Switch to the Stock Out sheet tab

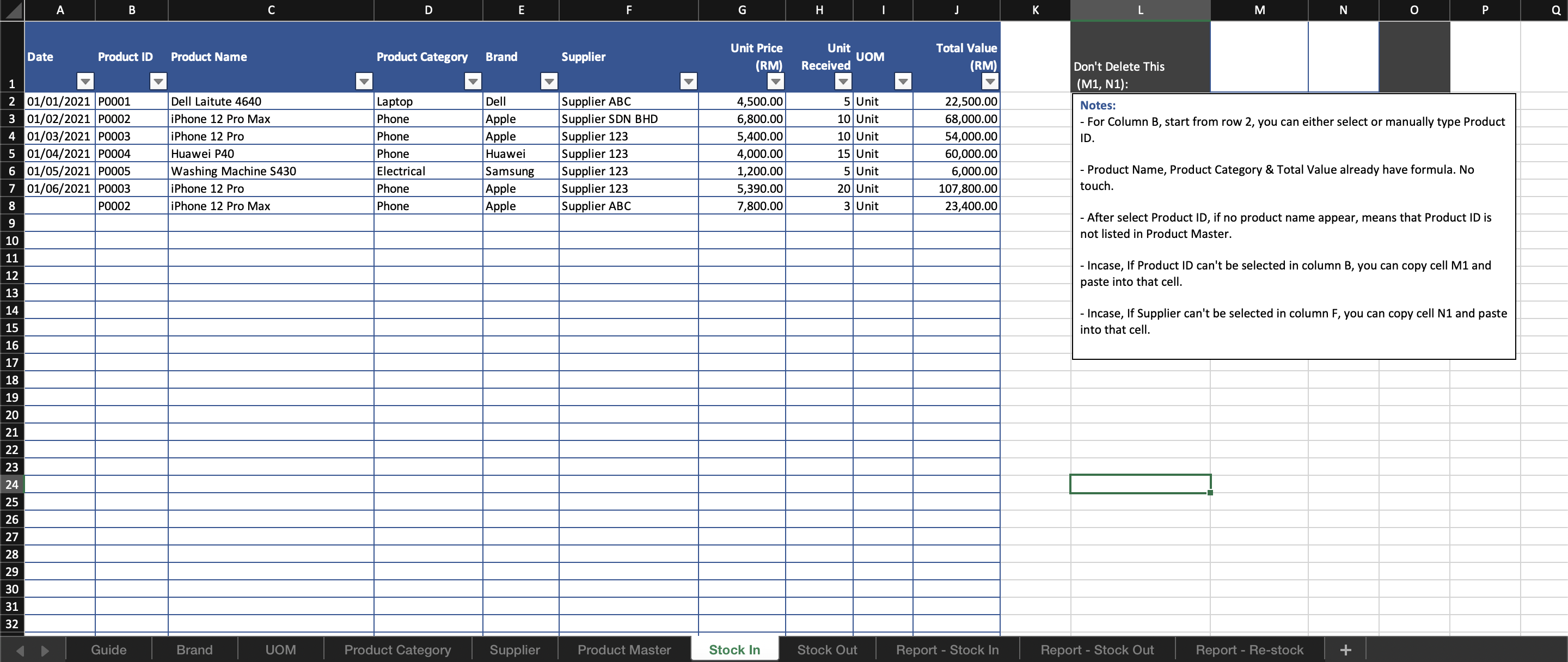tap(826, 650)
